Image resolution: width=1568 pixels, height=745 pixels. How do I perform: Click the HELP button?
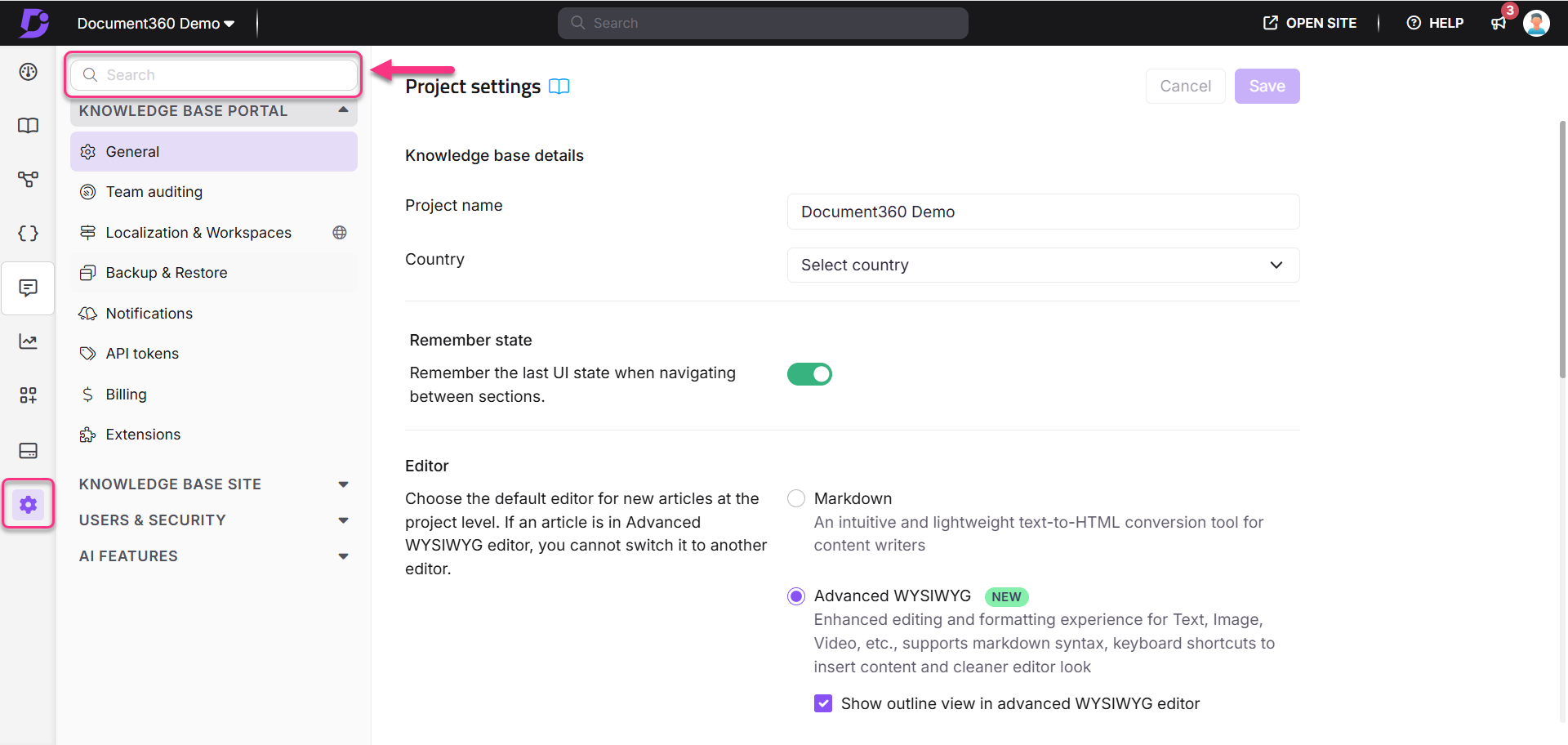coord(1435,23)
